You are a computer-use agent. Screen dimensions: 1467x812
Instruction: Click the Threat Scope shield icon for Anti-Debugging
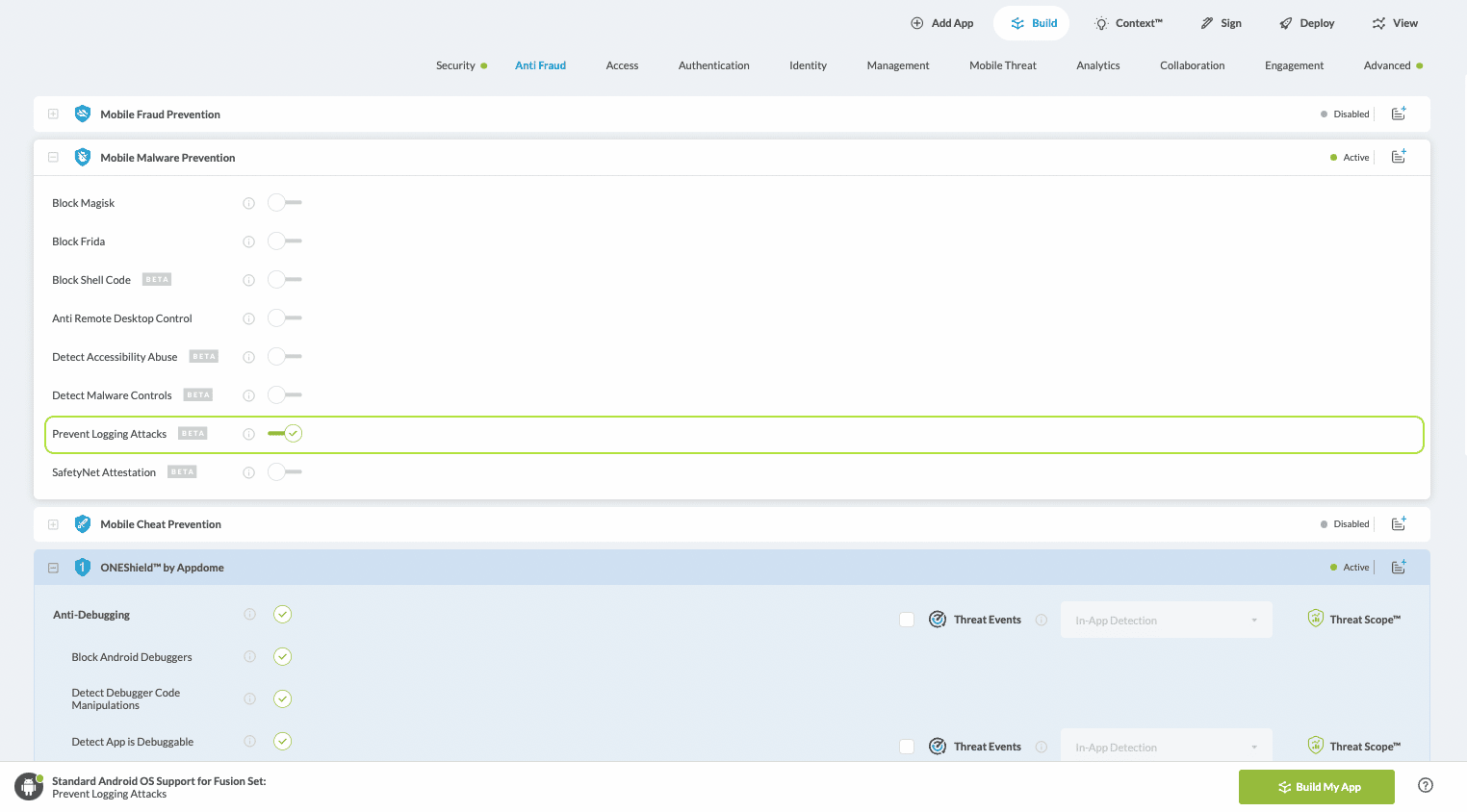pos(1315,619)
